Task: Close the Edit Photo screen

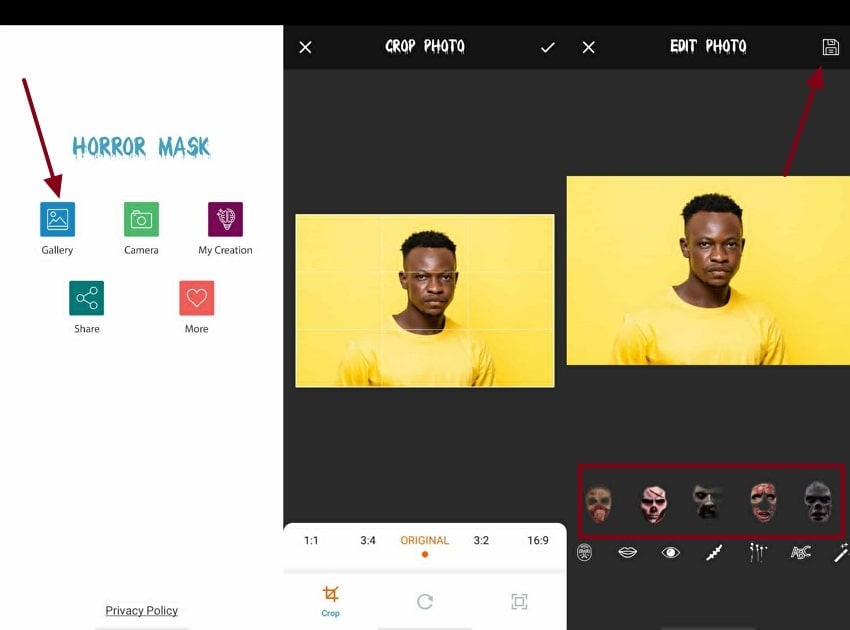Action: [x=588, y=48]
